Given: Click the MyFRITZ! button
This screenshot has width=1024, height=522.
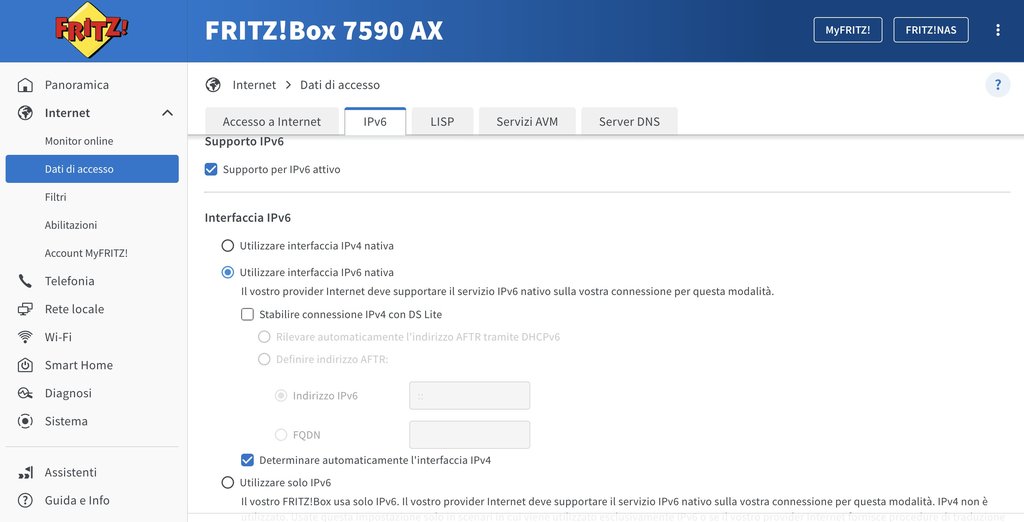Looking at the screenshot, I should point(848,30).
